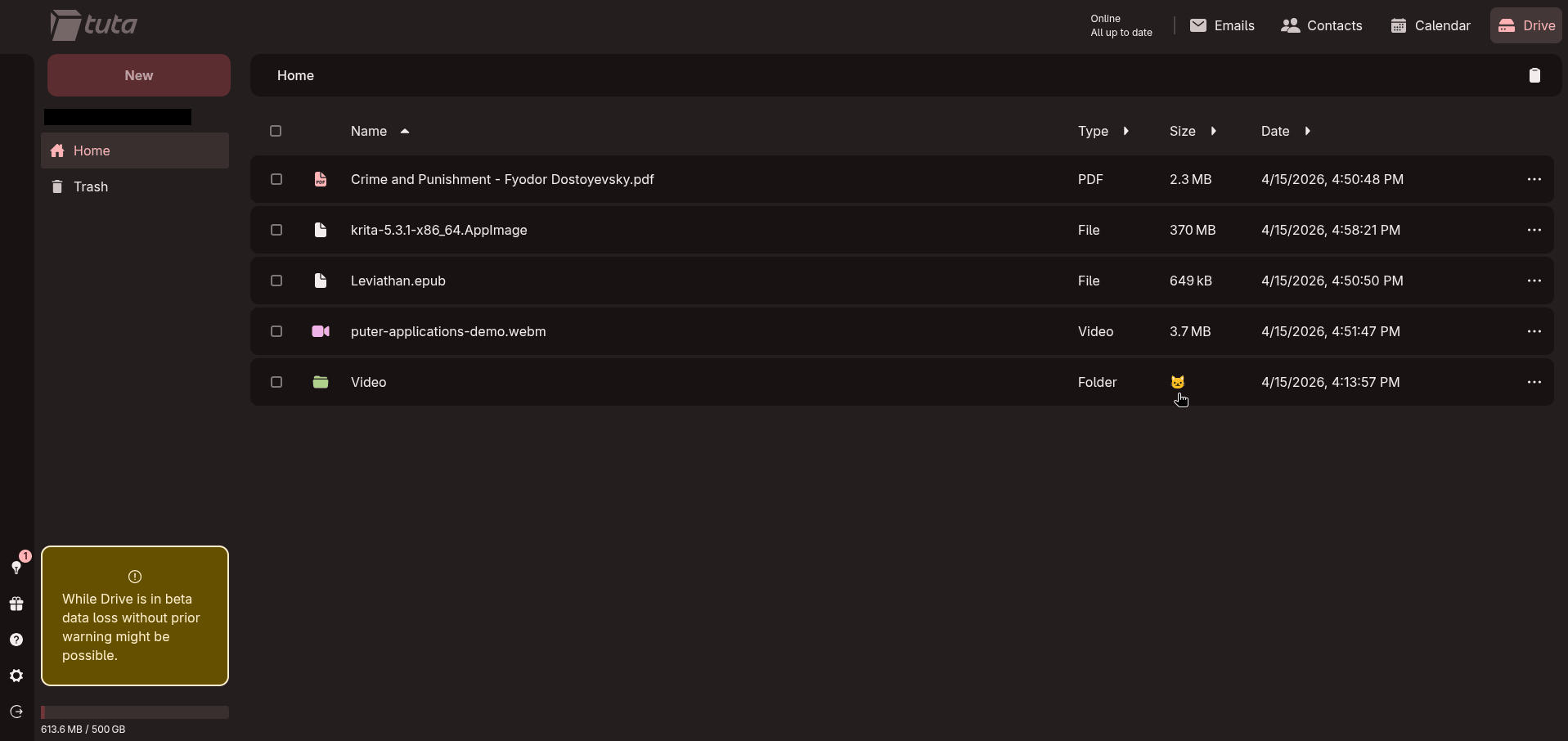Image resolution: width=1568 pixels, height=741 pixels.
Task: Log out using the exit icon
Action: point(16,712)
